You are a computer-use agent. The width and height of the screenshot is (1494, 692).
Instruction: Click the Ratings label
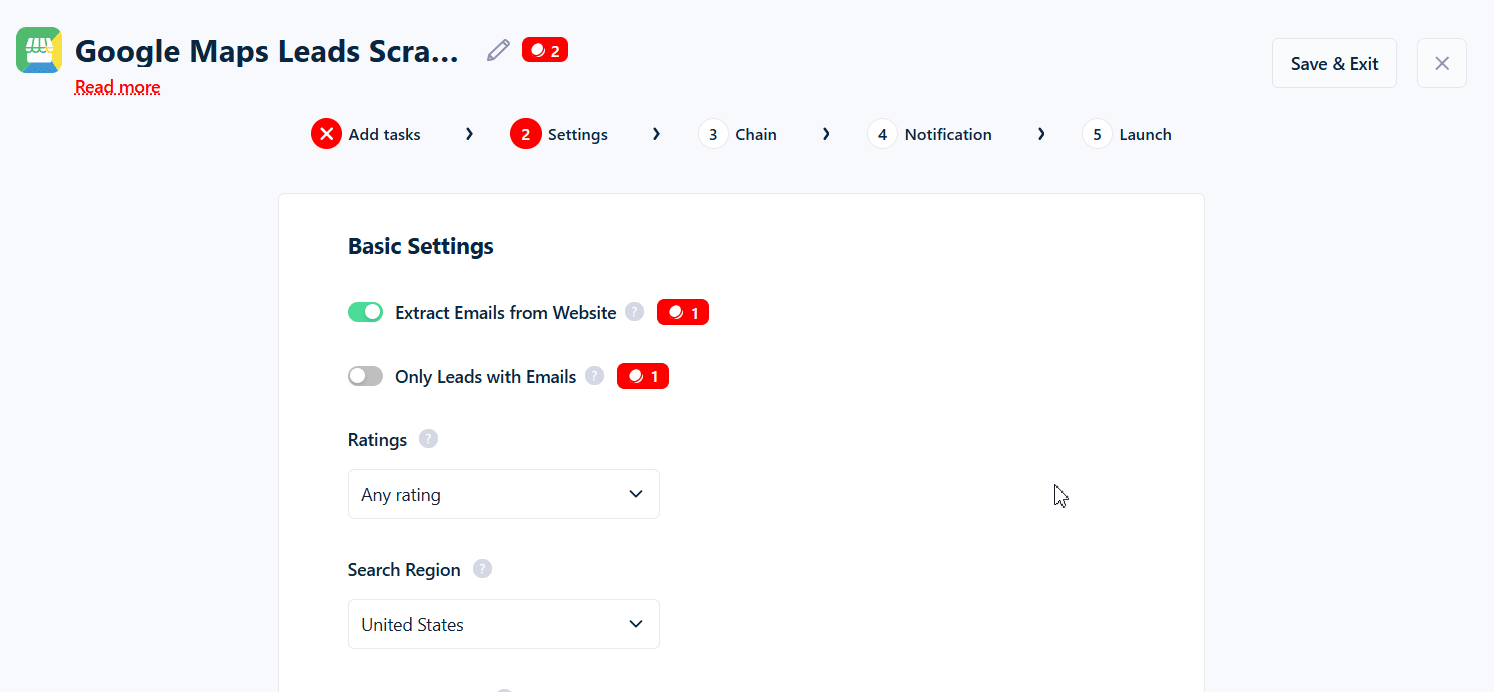pos(377,440)
